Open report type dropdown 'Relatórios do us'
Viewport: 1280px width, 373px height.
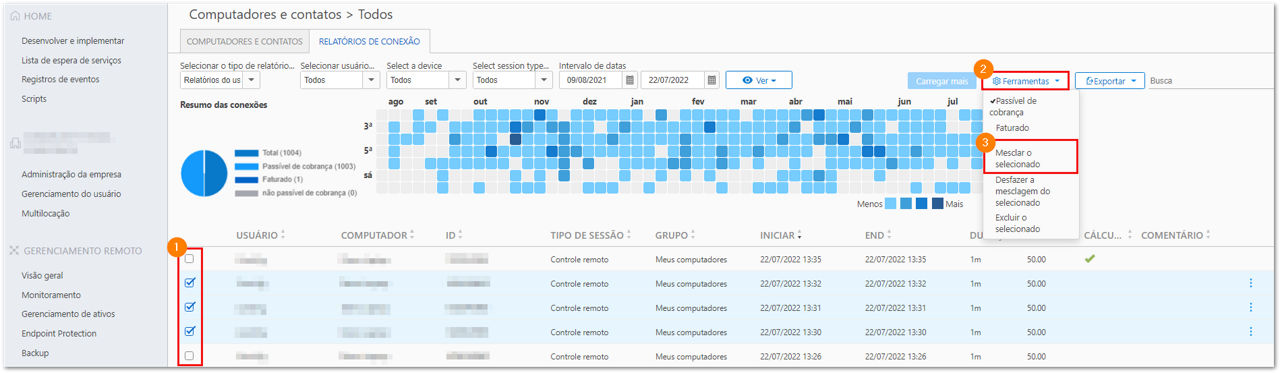220,80
